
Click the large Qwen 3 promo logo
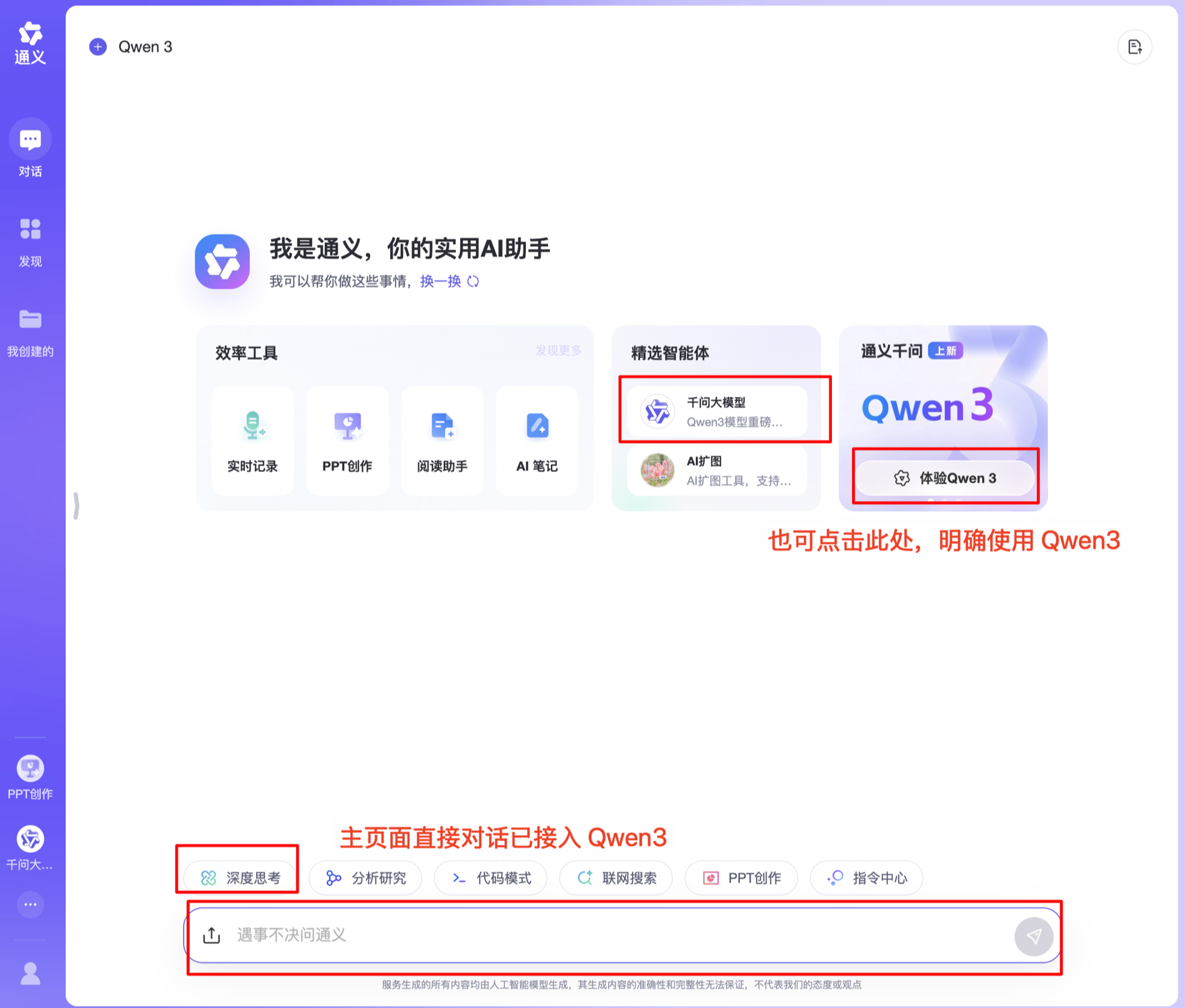click(927, 405)
